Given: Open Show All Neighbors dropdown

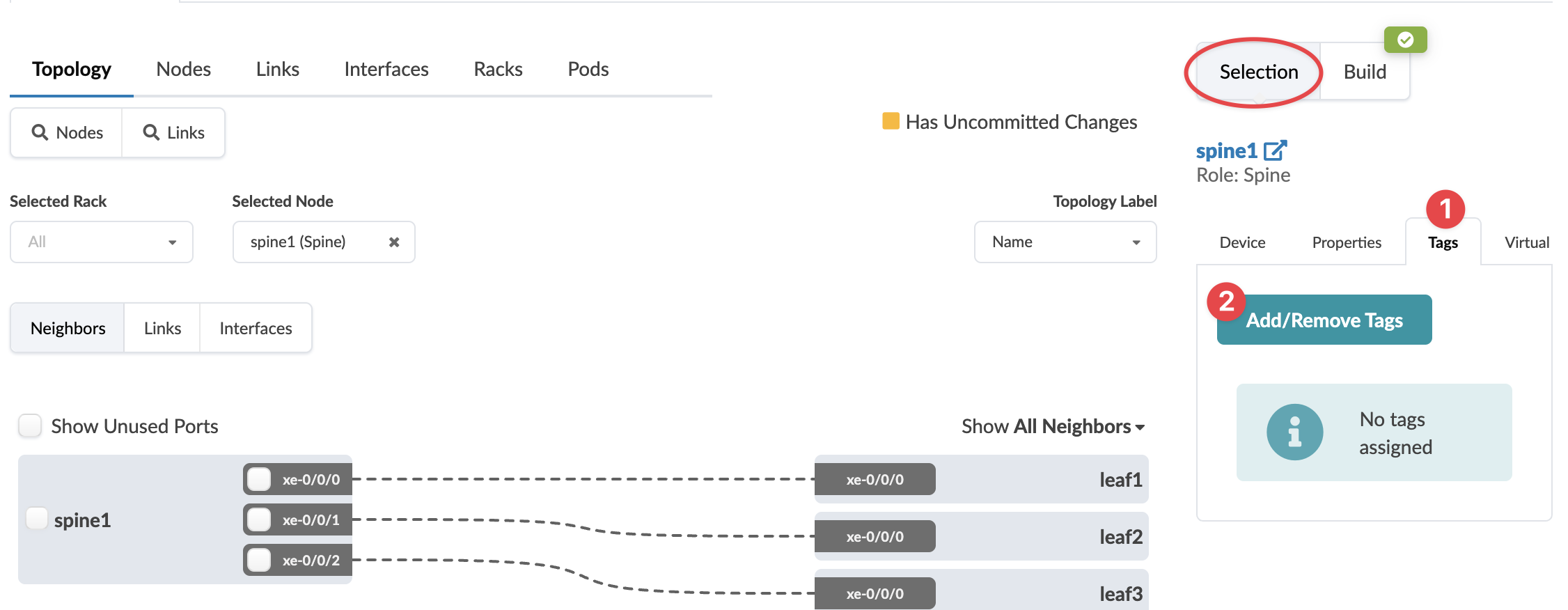Looking at the screenshot, I should click(1053, 426).
